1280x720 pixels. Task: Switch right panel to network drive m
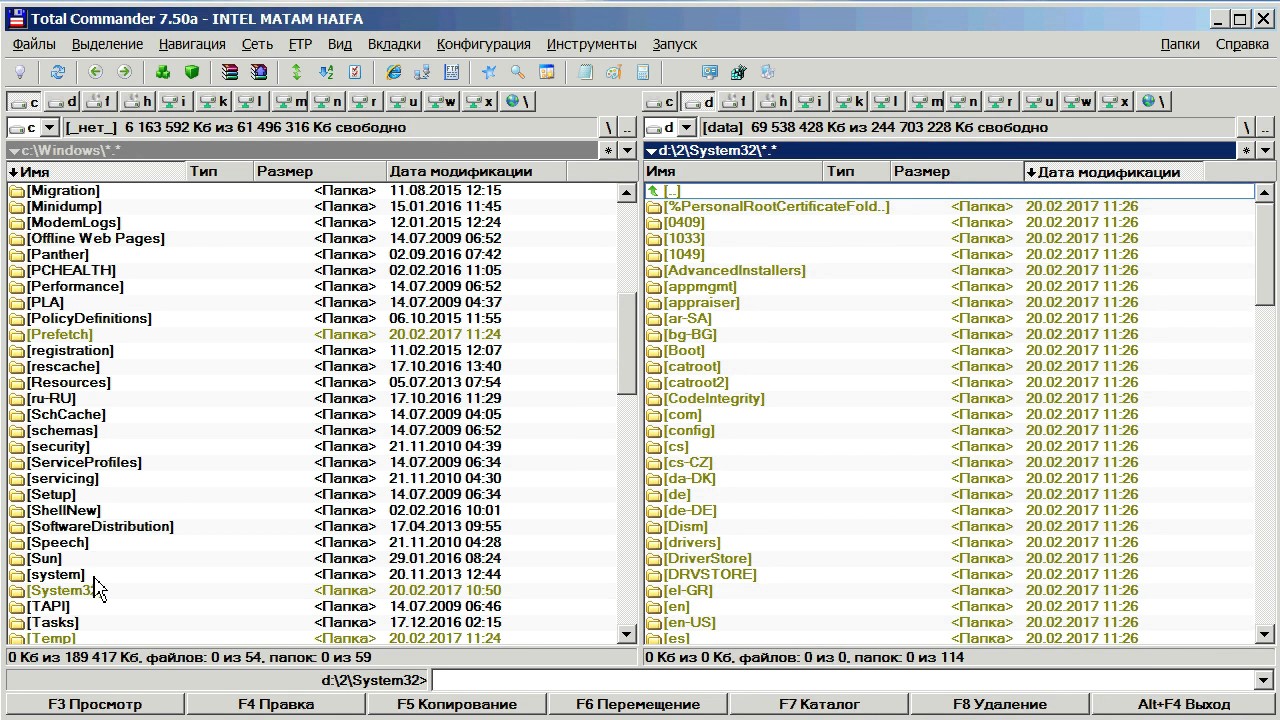[926, 101]
